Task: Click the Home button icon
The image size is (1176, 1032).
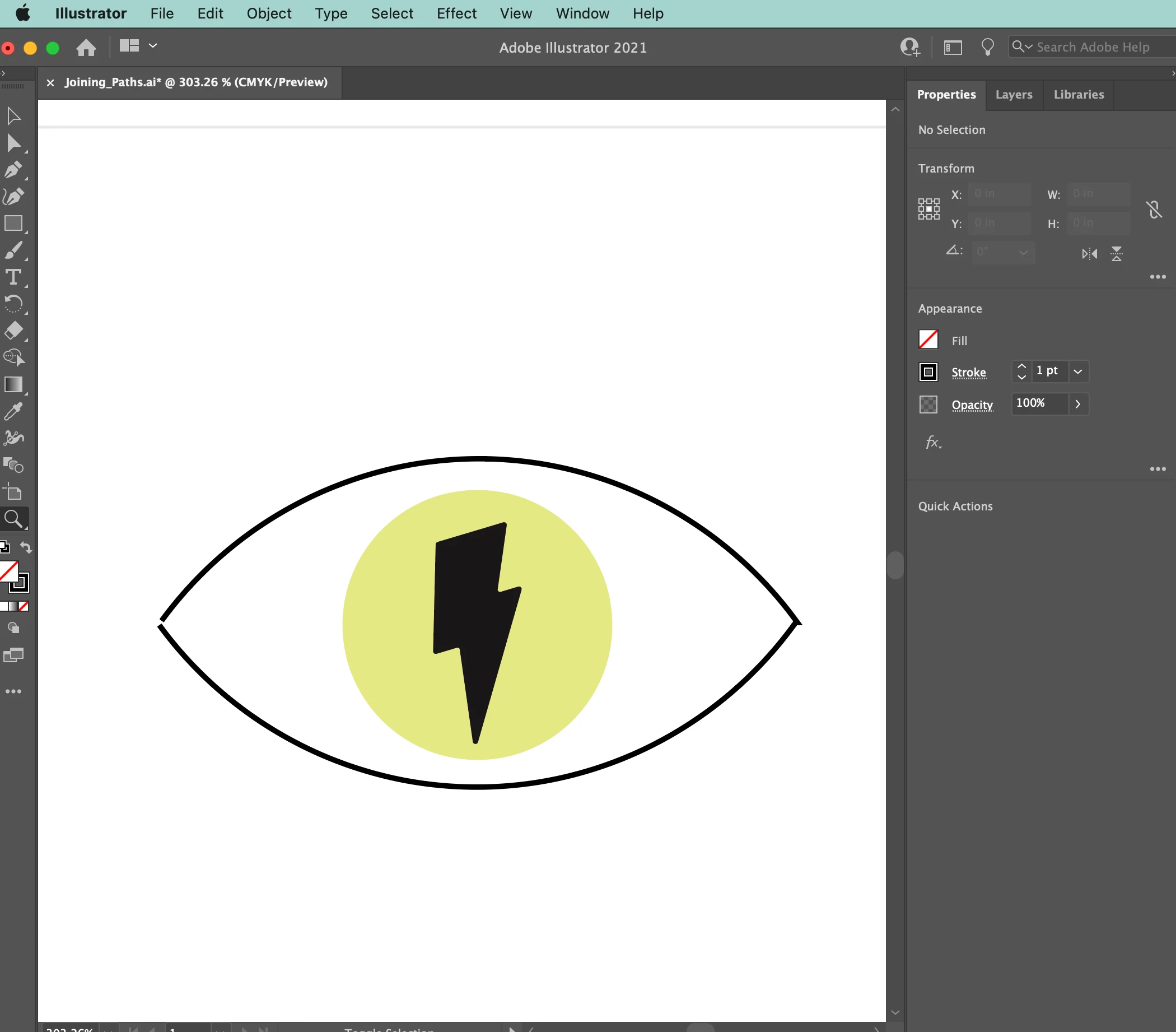Action: 86,47
